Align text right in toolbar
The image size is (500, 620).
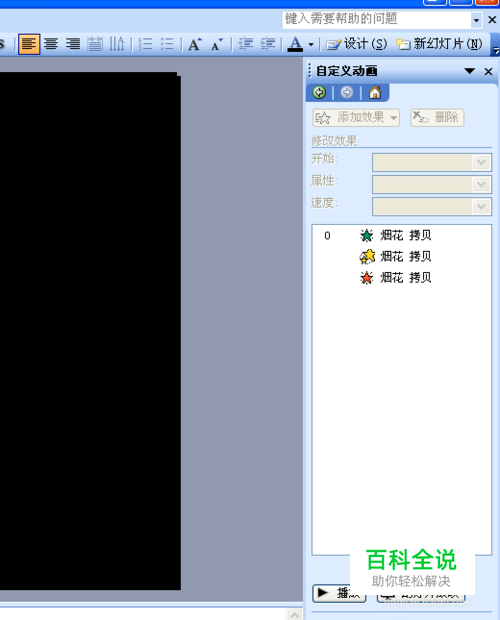73,44
